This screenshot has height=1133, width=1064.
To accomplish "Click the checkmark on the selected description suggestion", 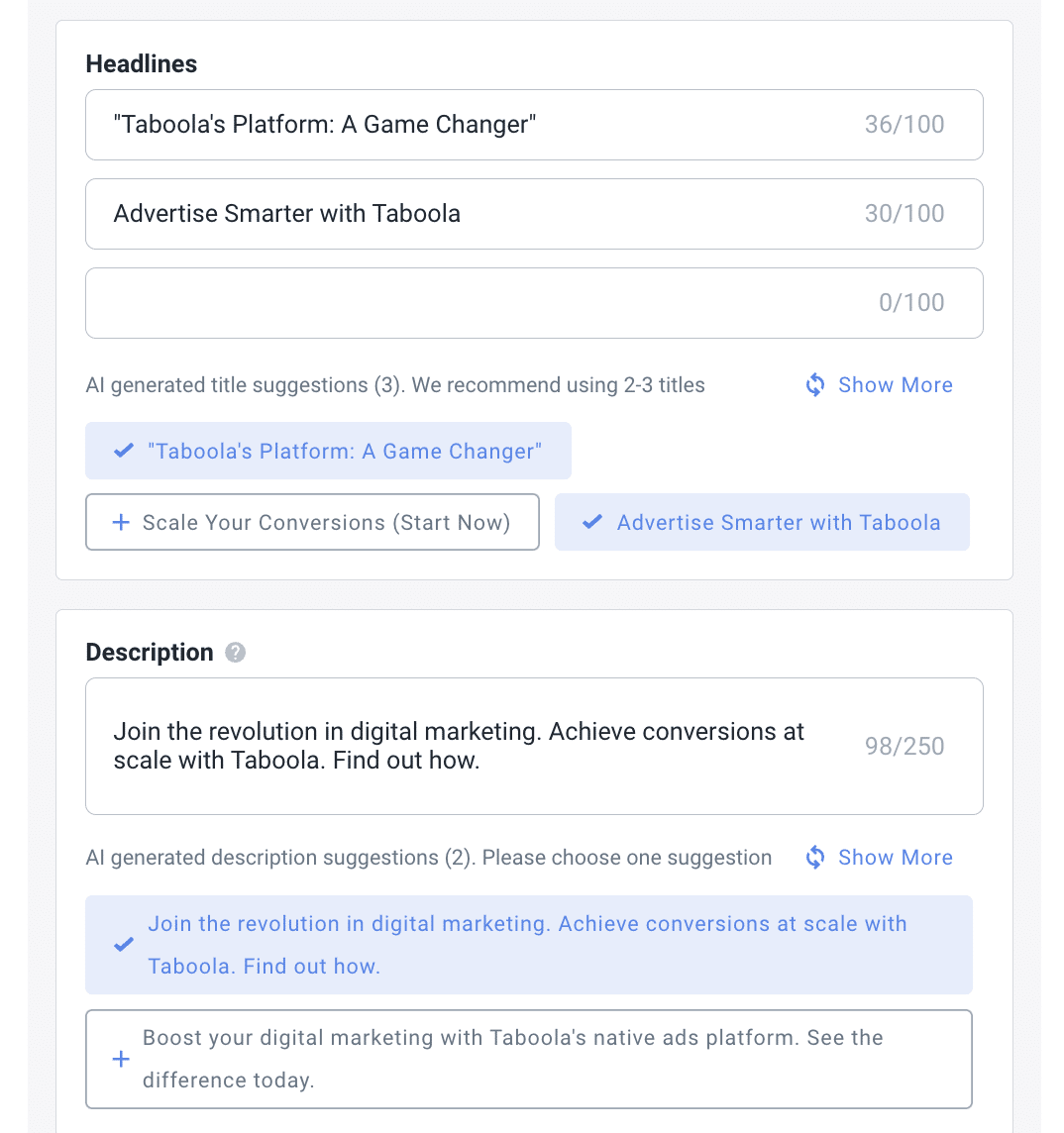I will click(123, 944).
